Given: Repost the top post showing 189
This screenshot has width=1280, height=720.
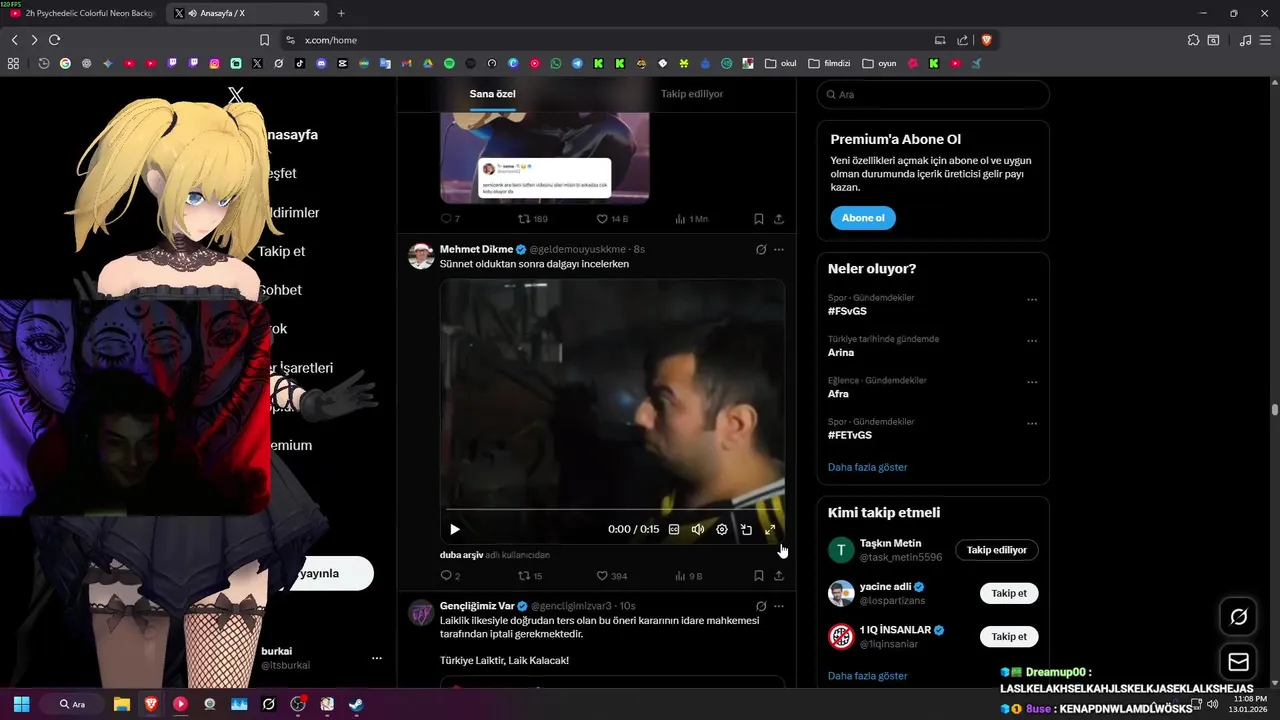Looking at the screenshot, I should (532, 219).
